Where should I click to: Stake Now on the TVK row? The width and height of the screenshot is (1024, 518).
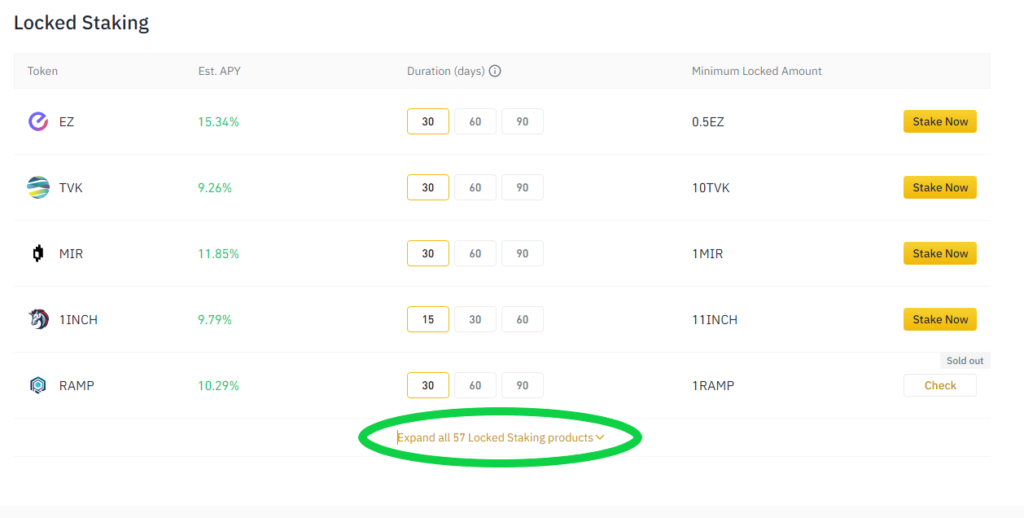point(940,187)
